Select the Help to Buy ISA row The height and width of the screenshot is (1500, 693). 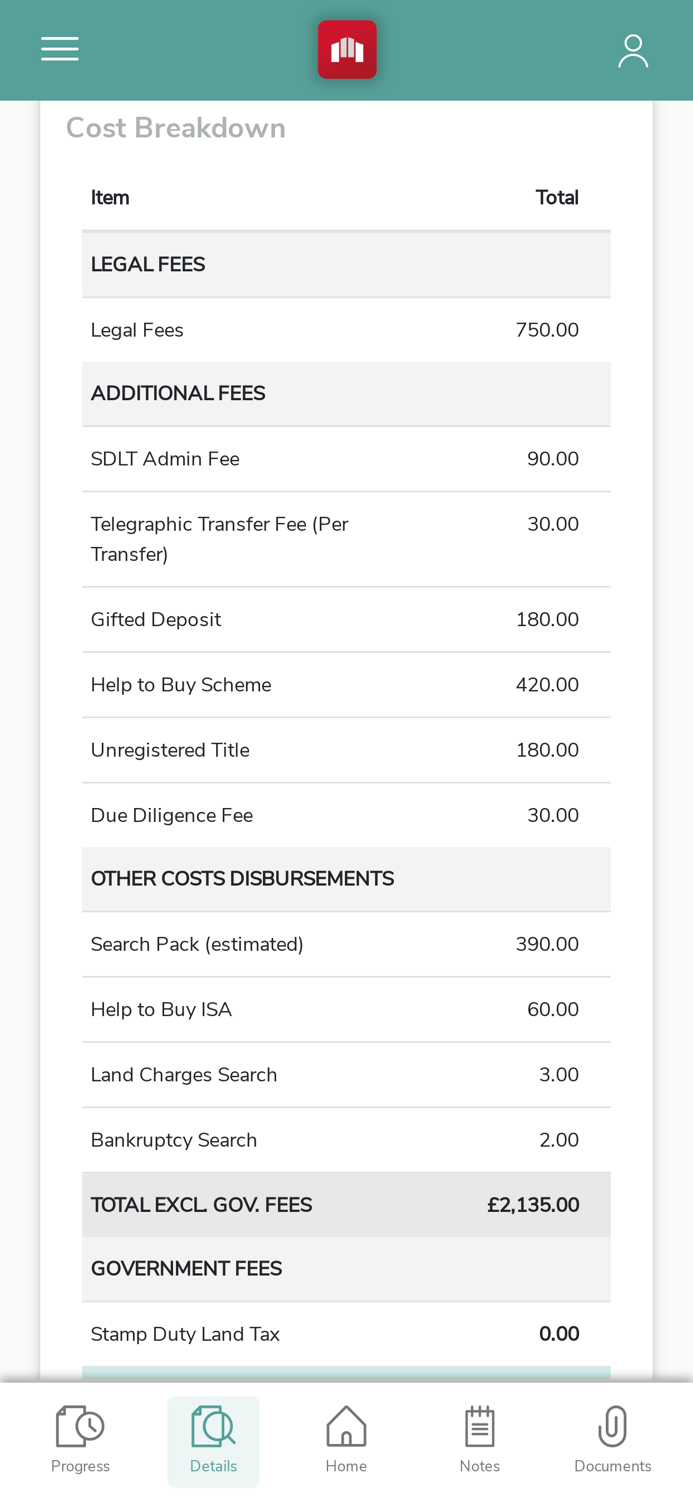pos(346,1010)
